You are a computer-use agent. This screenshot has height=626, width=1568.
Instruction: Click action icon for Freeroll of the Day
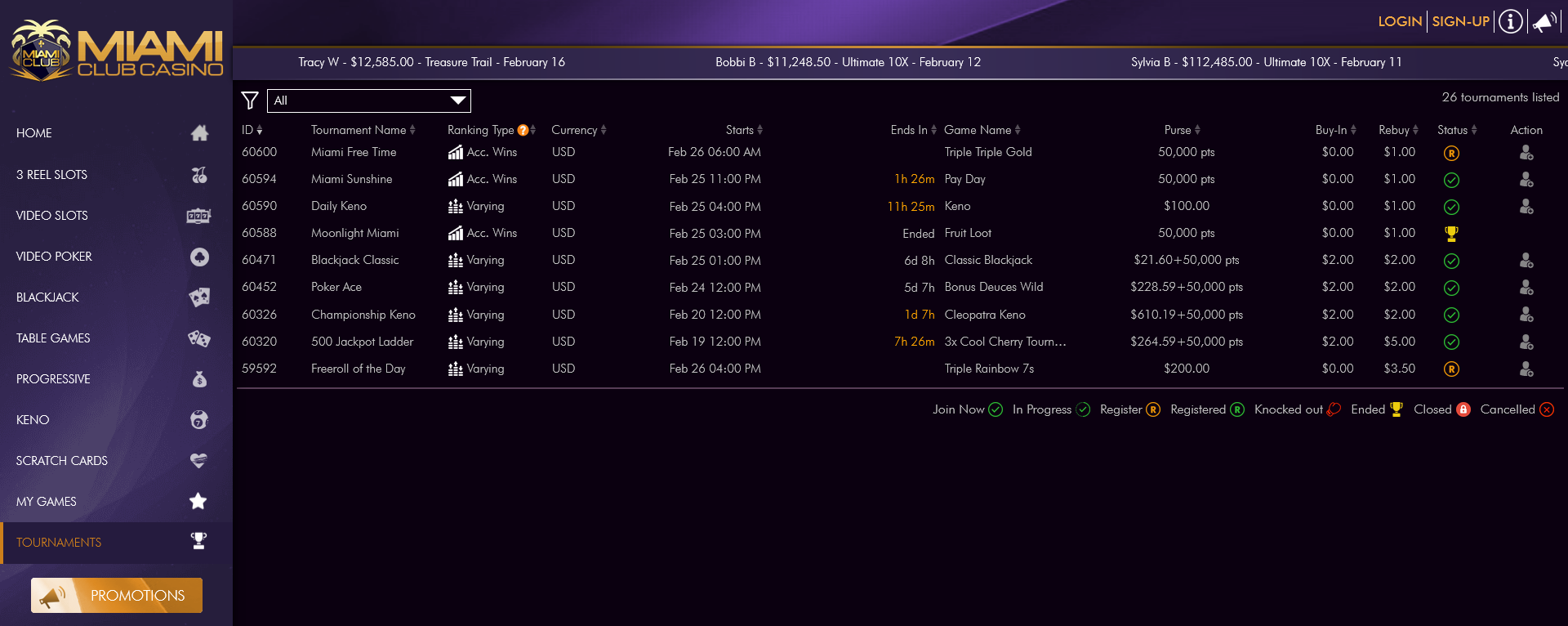point(1526,369)
